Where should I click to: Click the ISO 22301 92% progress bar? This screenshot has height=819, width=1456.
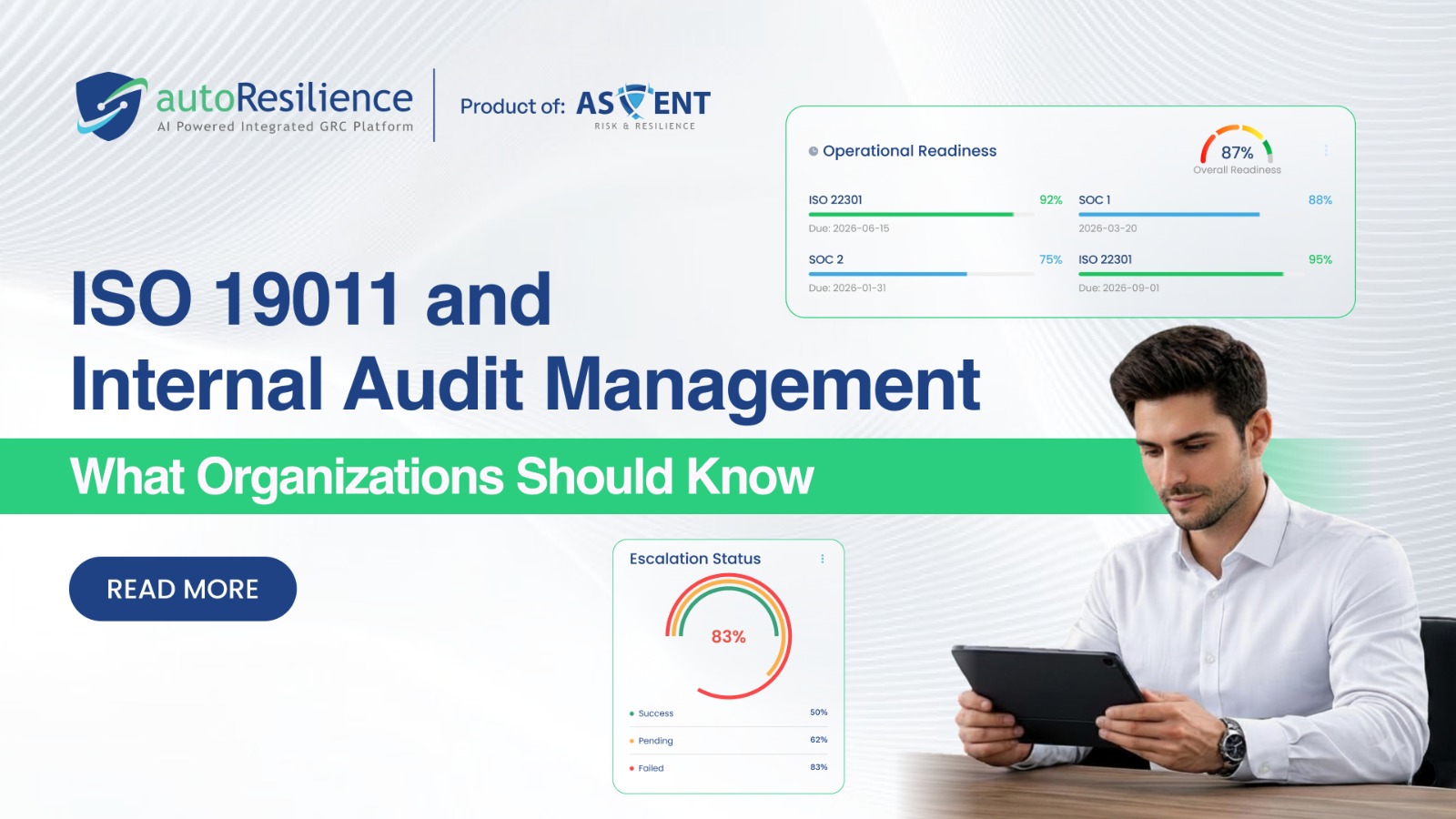pyautogui.click(x=921, y=215)
